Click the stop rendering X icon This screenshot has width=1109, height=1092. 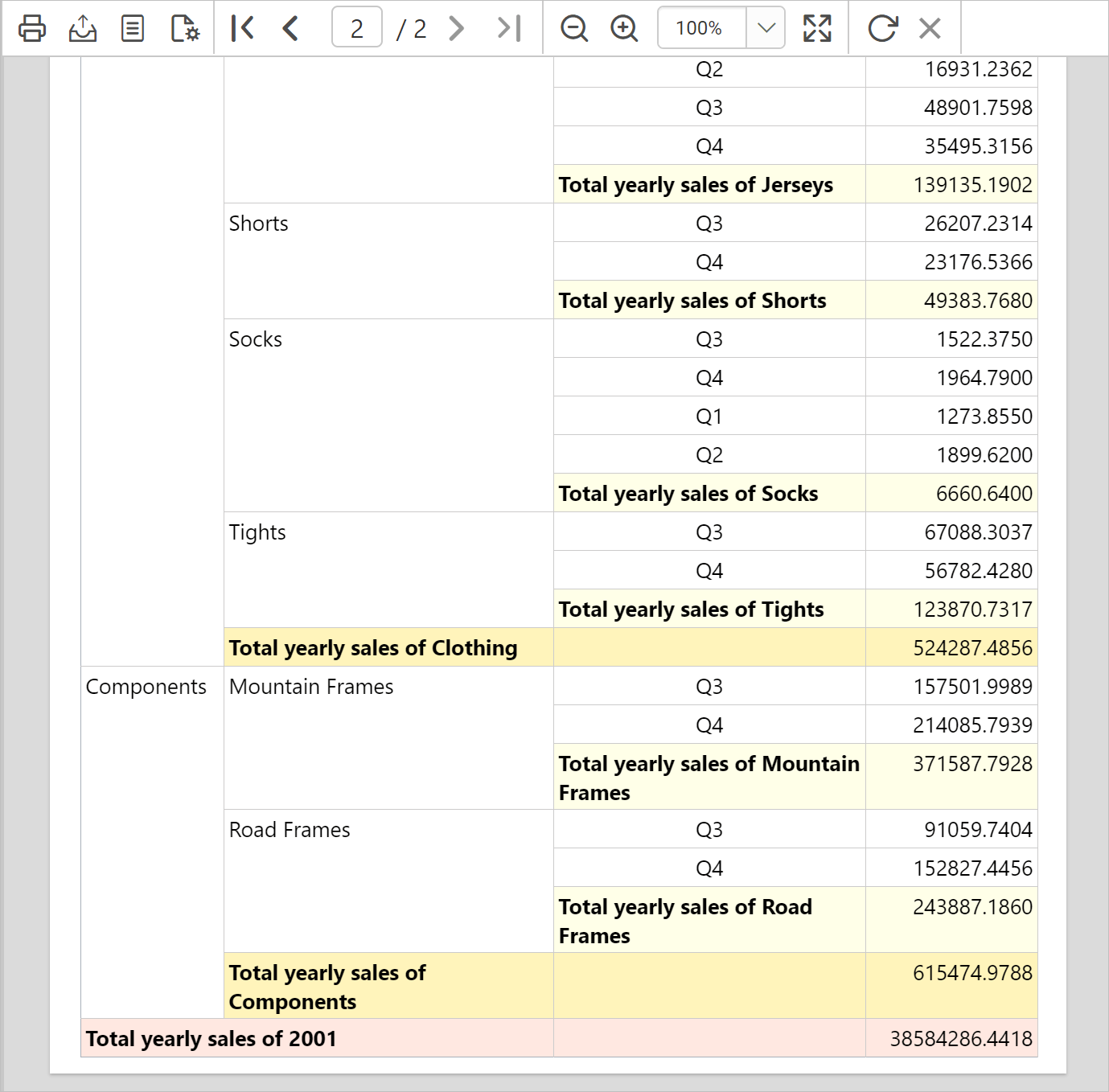(930, 28)
